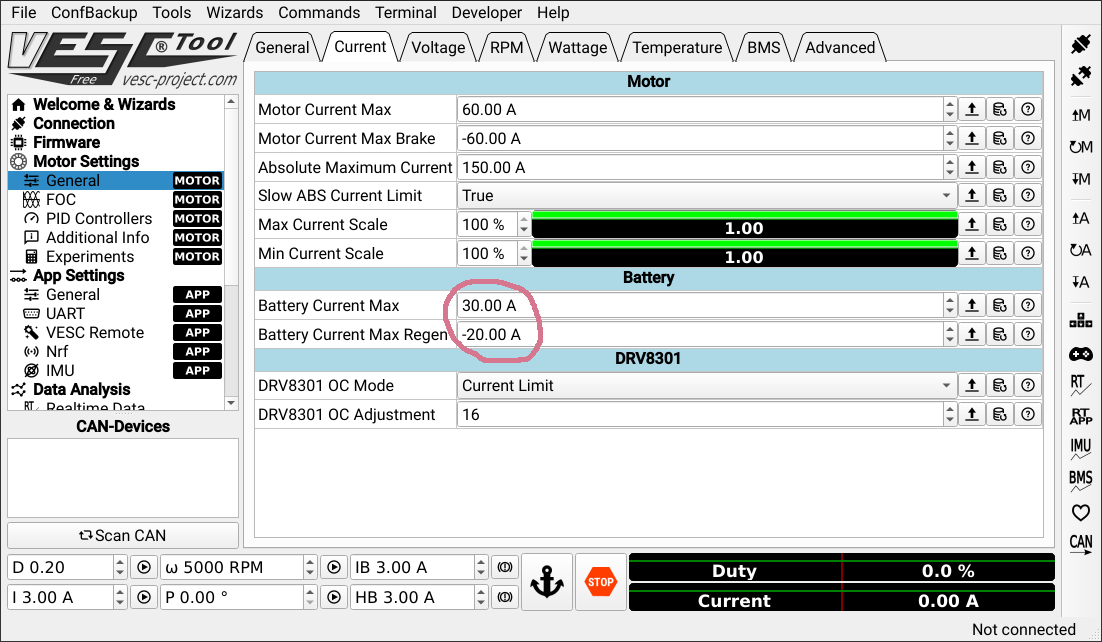
Task: Switch to the Voltage tab
Action: coord(438,47)
